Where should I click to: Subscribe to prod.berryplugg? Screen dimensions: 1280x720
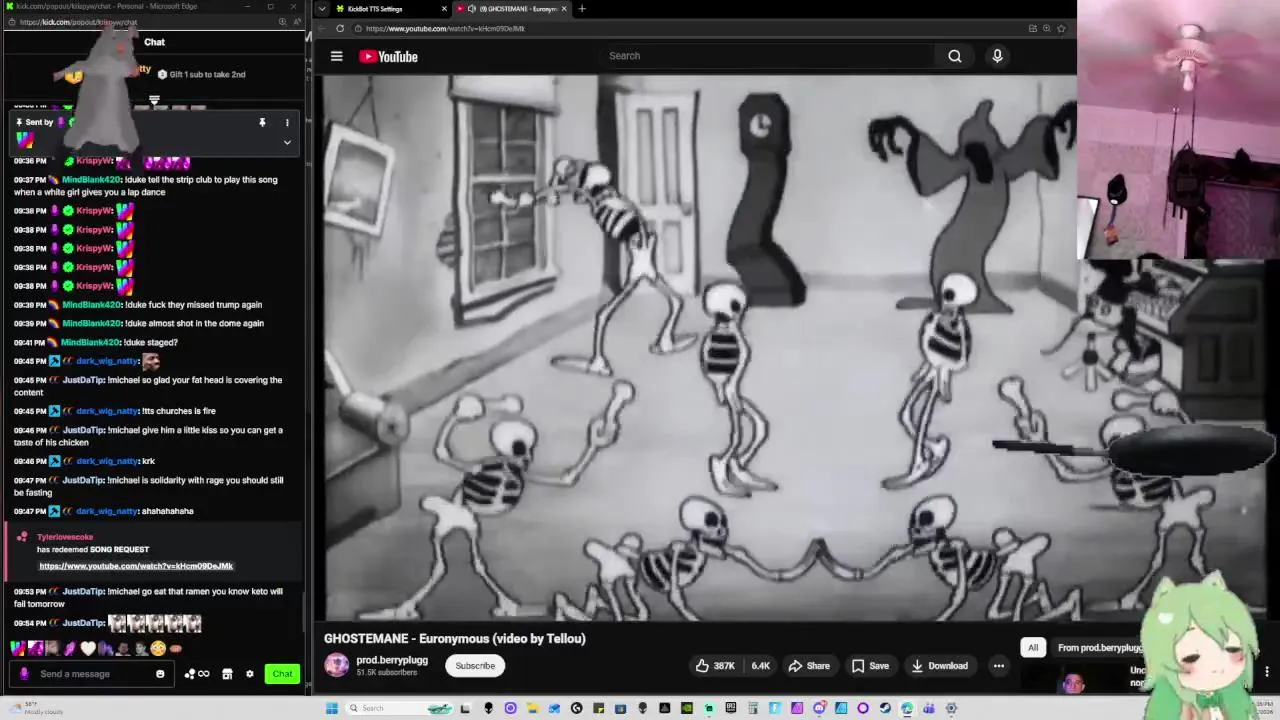[475, 666]
